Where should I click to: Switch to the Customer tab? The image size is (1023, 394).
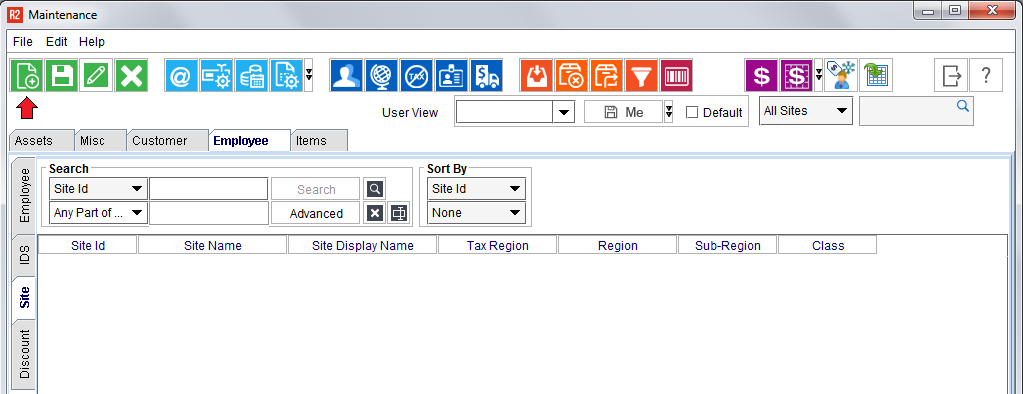coord(168,140)
